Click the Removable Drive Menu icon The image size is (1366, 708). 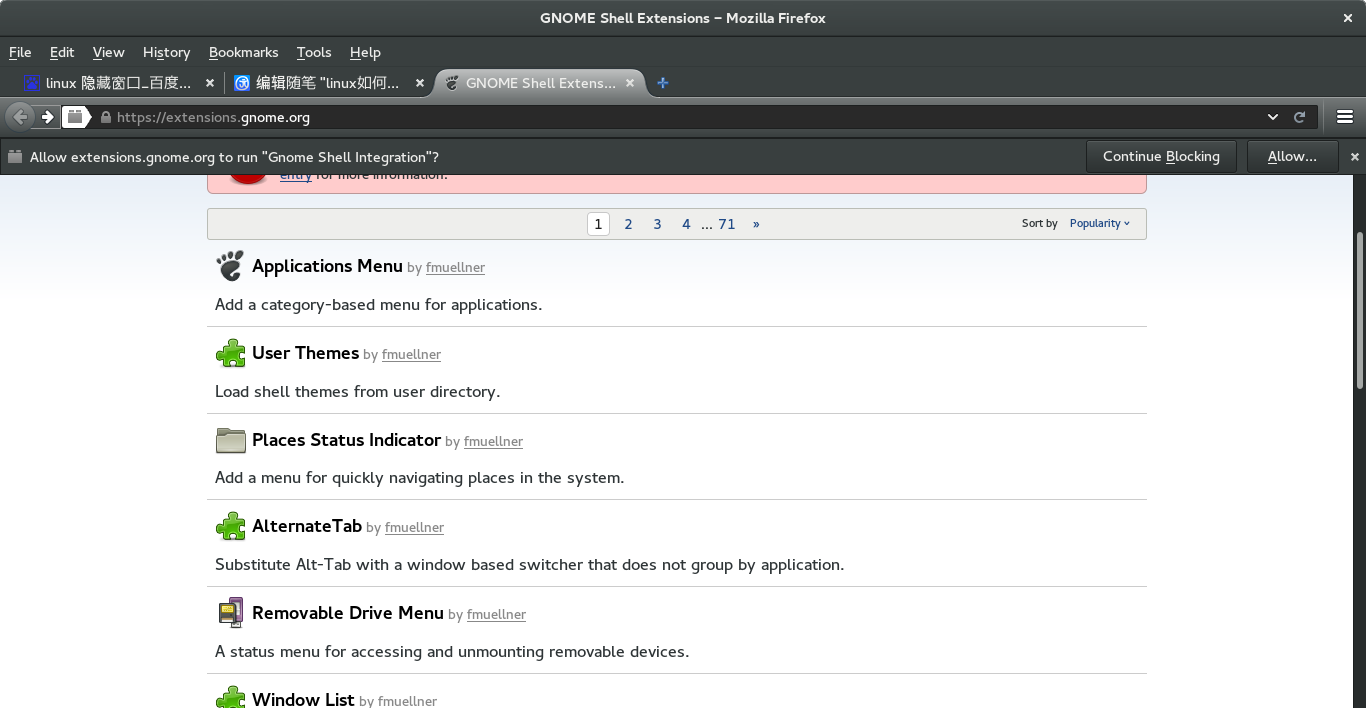pos(230,613)
